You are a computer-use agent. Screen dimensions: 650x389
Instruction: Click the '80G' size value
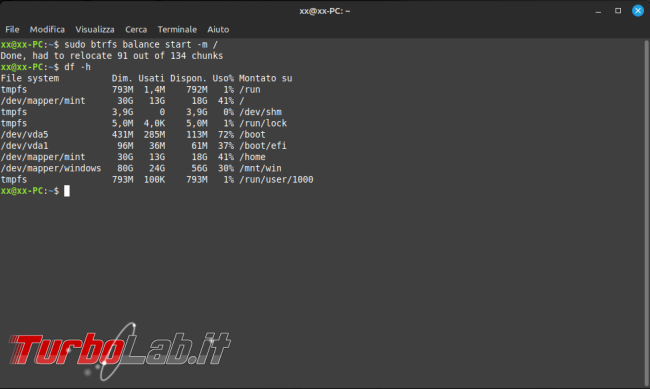coord(125,168)
